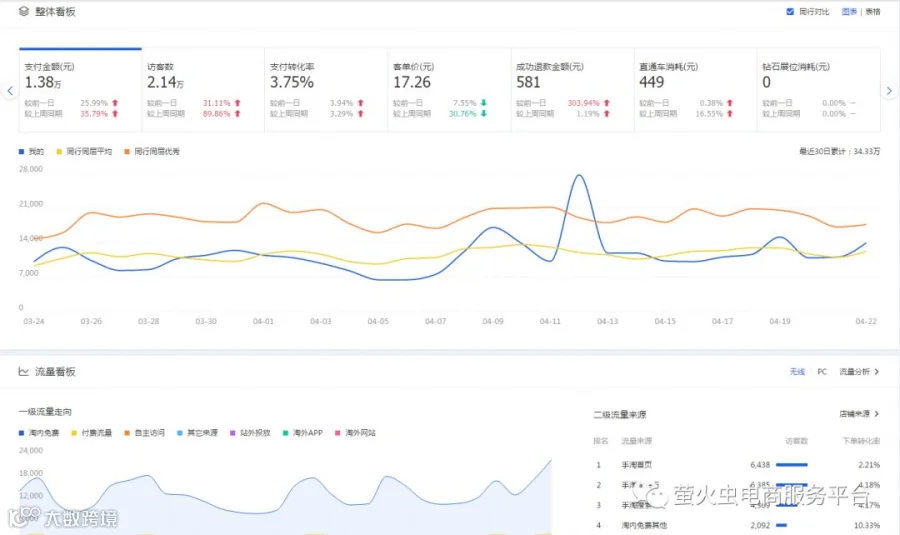Switch to 表格 view
Screen dimensions: 900x535
873,11
